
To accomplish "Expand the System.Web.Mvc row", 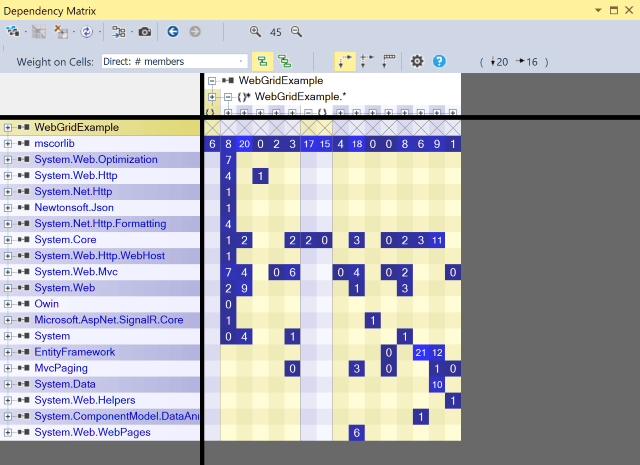I will pyautogui.click(x=7, y=272).
